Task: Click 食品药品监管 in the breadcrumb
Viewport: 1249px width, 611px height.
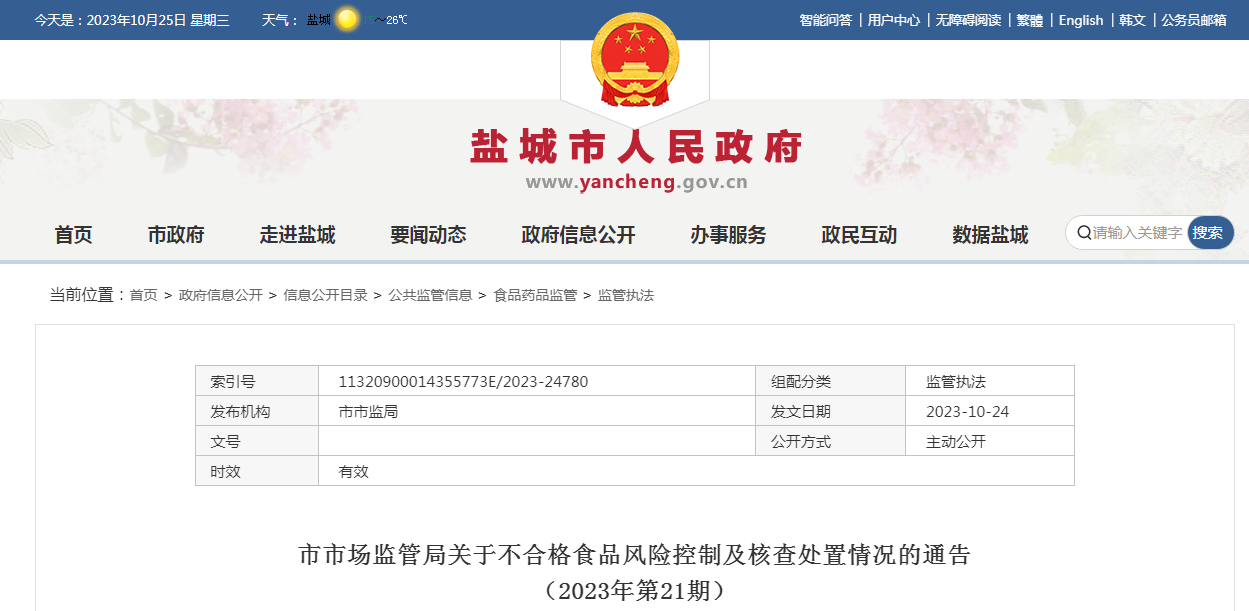Action: 535,295
